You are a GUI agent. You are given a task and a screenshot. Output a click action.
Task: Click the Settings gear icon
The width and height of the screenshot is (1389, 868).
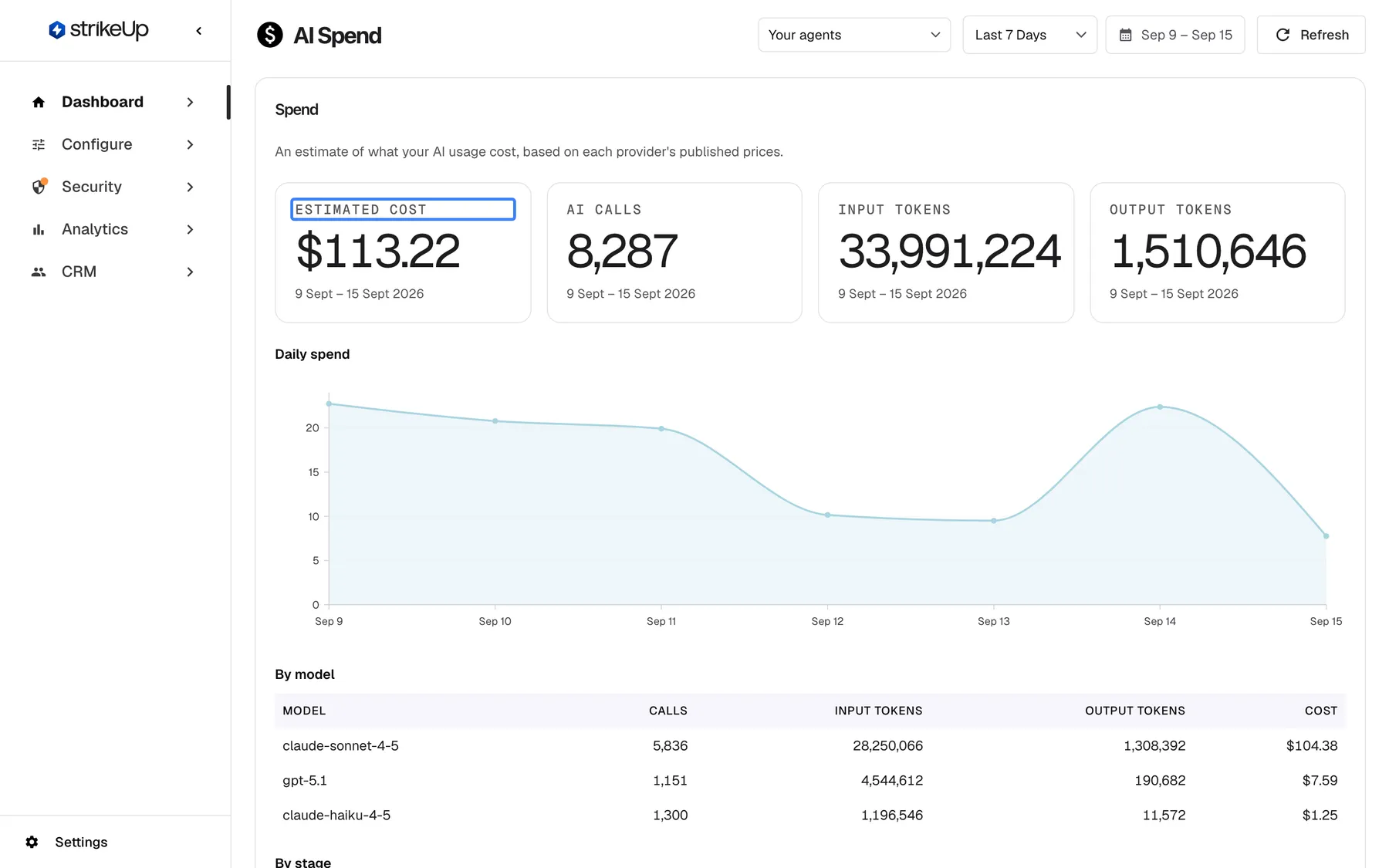tap(32, 842)
